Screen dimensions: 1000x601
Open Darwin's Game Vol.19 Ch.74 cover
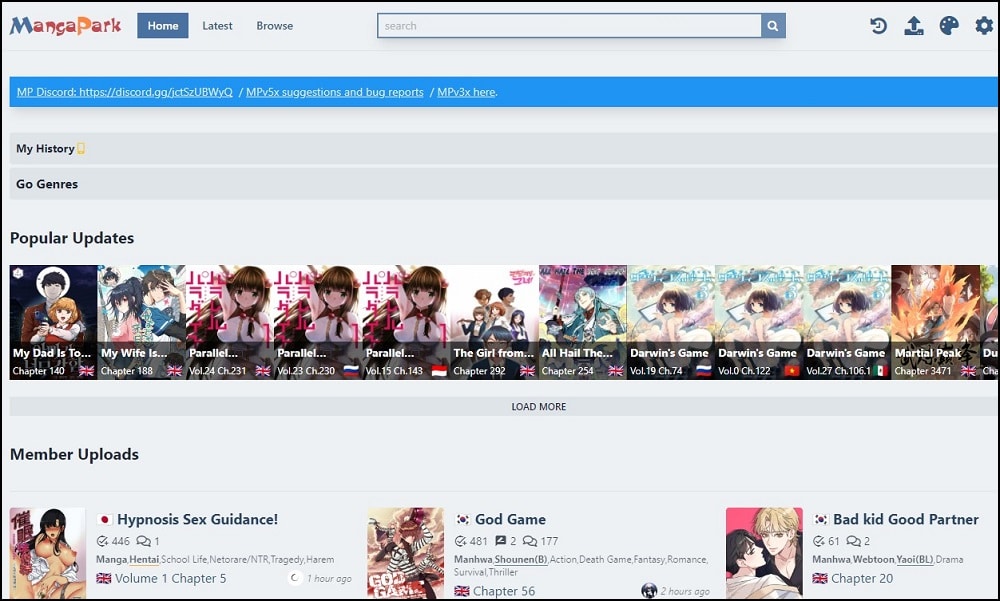tap(671, 322)
